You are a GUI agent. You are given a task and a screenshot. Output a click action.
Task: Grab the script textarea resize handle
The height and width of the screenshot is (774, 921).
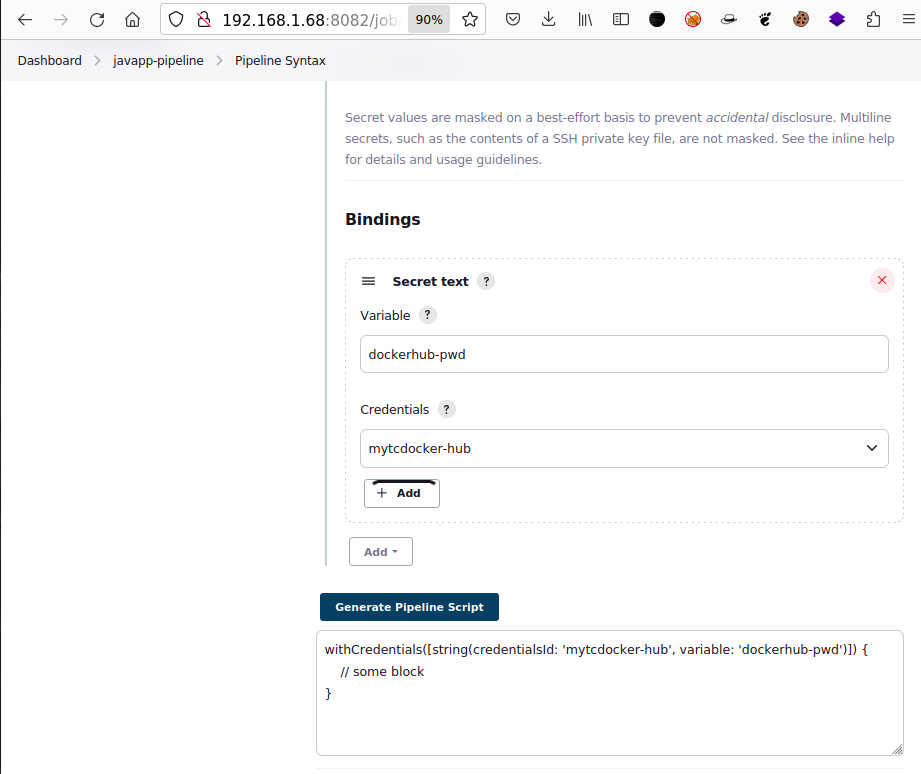(897, 749)
